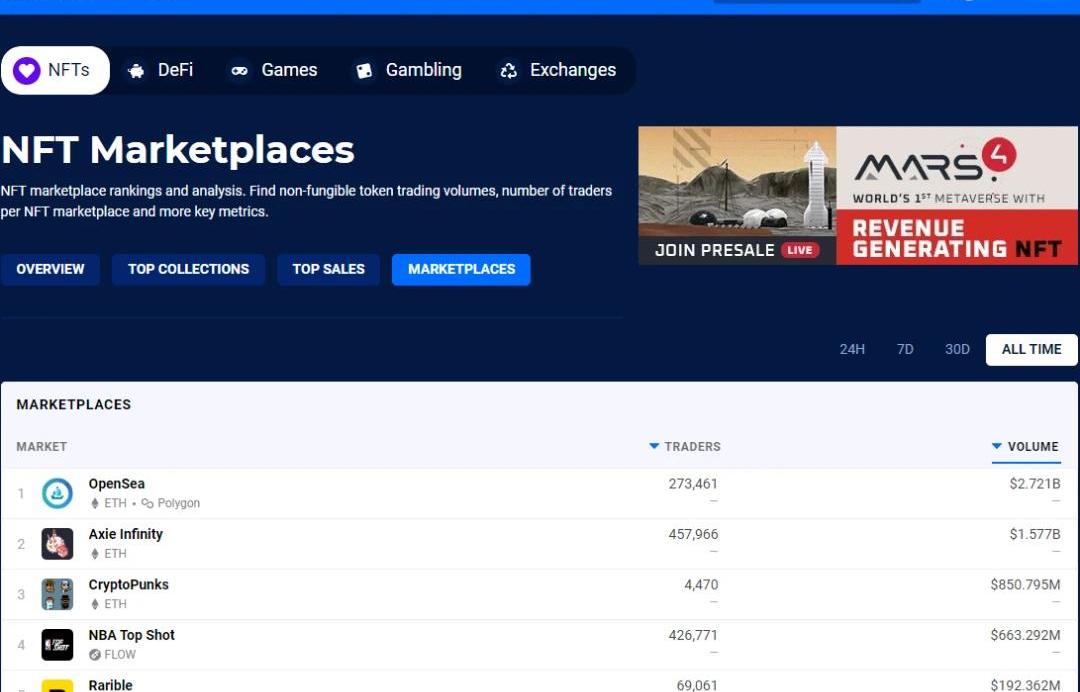Viewport: 1080px width, 692px height.
Task: Click OpenSea's volume $2.721B
Action: [x=1035, y=484]
